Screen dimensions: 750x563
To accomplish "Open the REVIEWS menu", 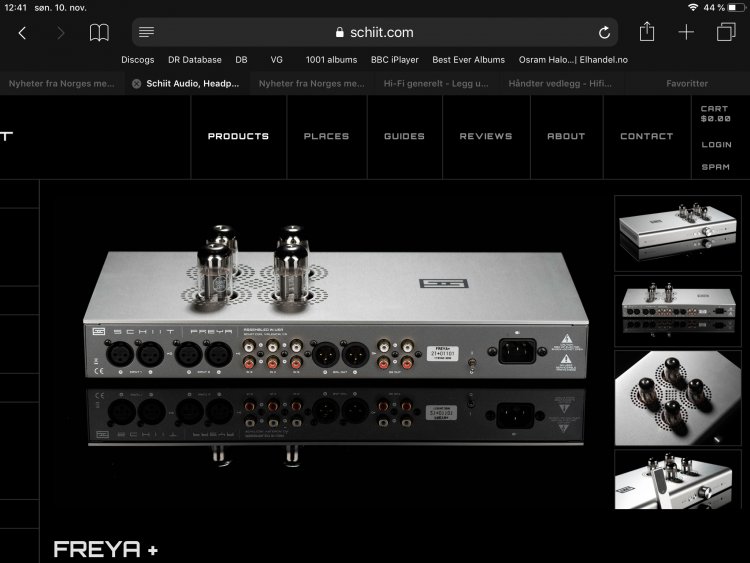I will (485, 136).
